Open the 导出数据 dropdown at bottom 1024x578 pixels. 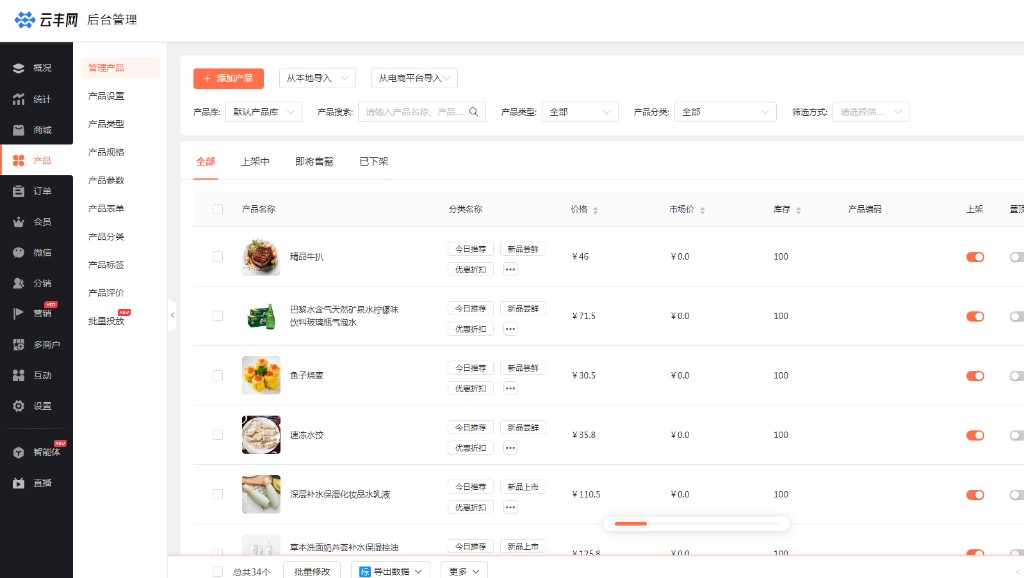pyautogui.click(x=391, y=571)
